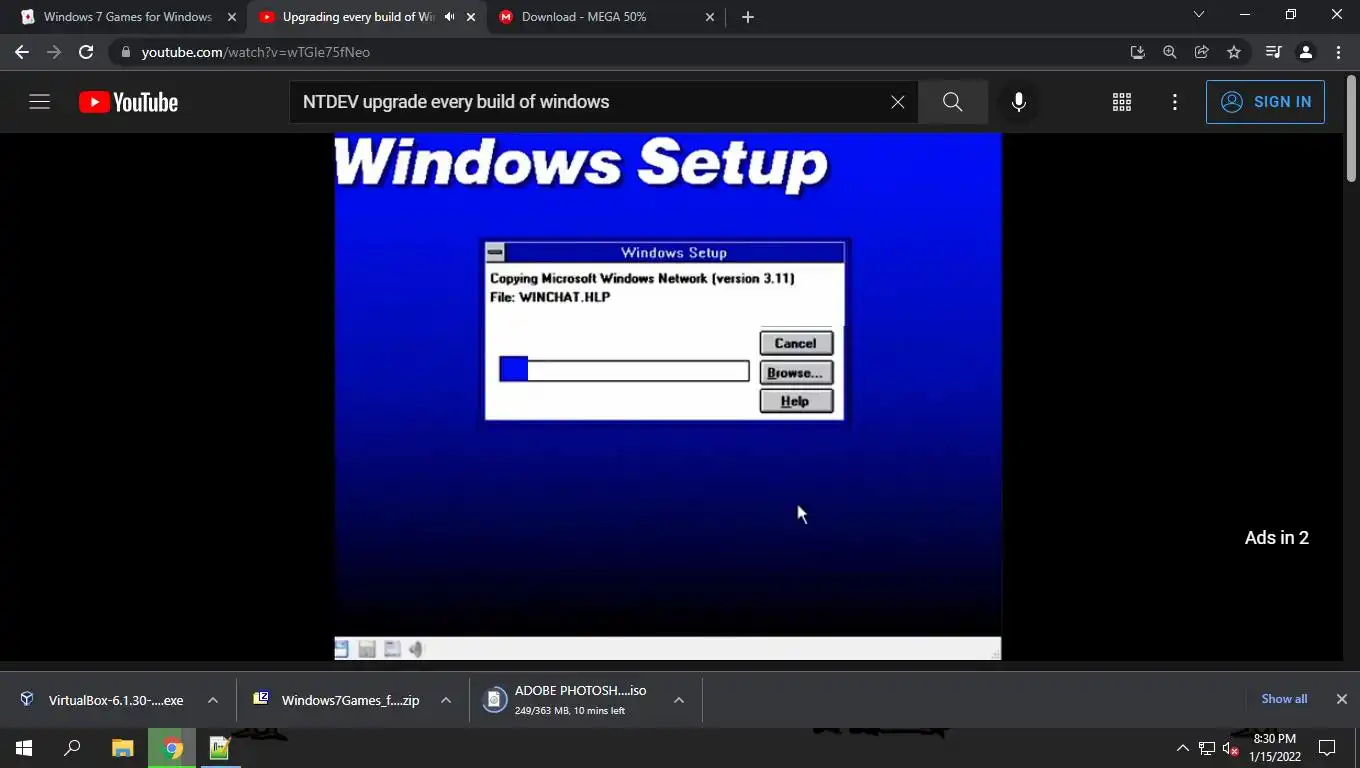Click the speaker icon in video status bar
Image resolution: width=1360 pixels, height=768 pixels.
point(416,649)
